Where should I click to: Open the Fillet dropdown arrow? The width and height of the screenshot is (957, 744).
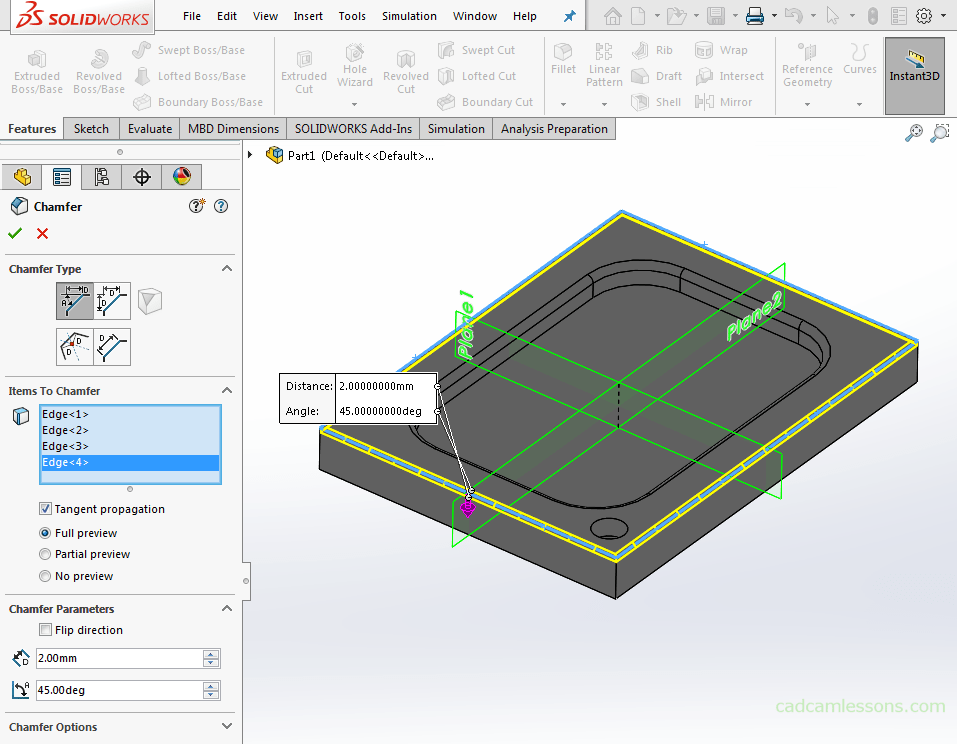pyautogui.click(x=563, y=104)
